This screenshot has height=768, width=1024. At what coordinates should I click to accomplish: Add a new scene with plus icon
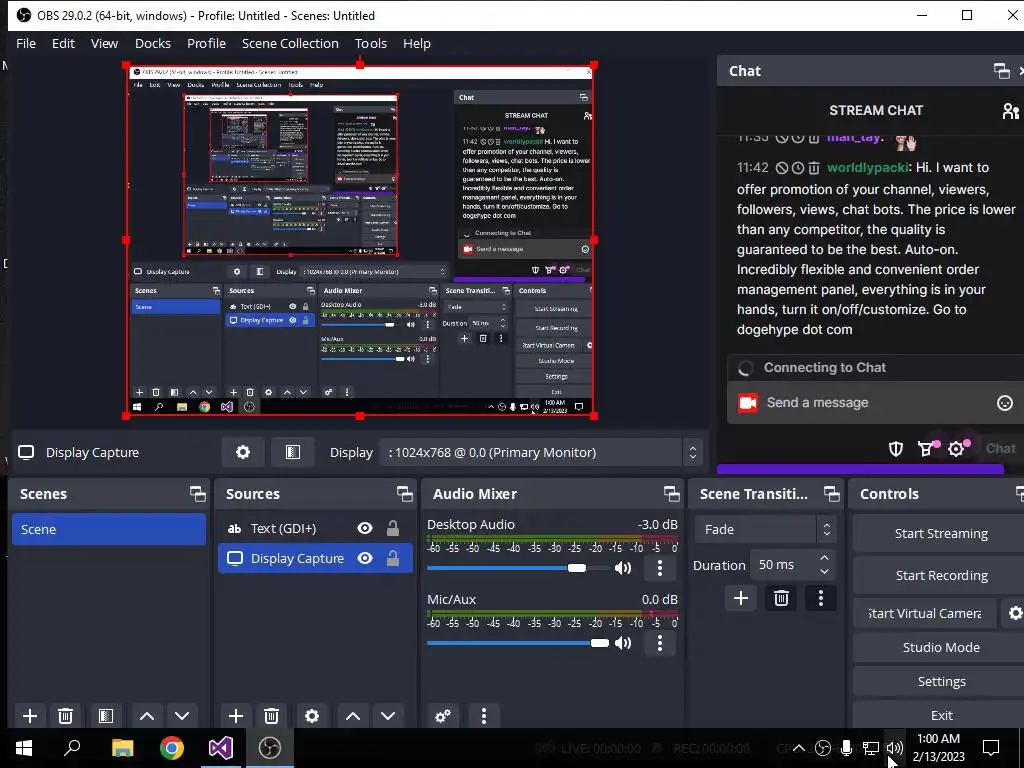click(x=29, y=716)
